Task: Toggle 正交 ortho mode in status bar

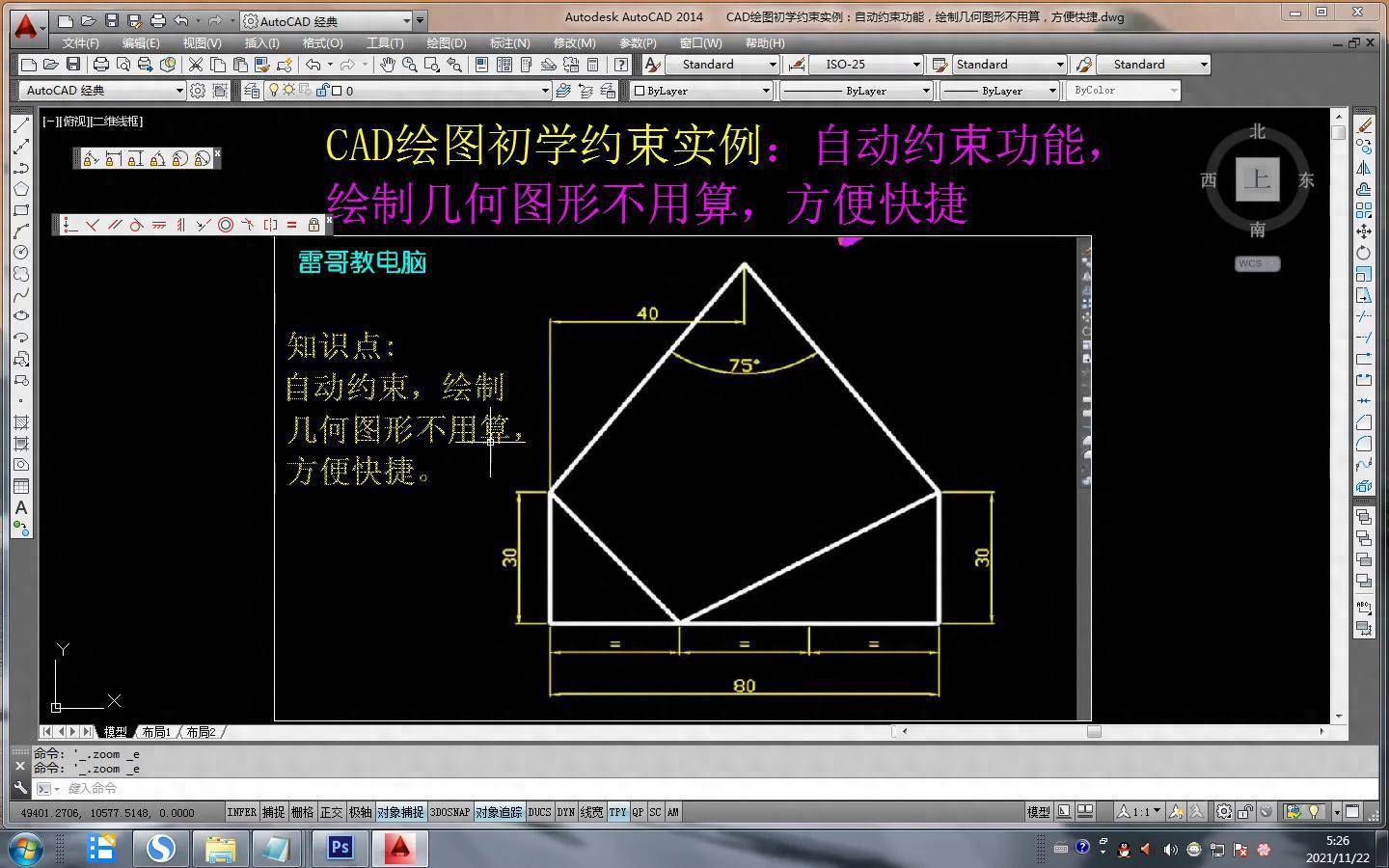Action: (331, 812)
